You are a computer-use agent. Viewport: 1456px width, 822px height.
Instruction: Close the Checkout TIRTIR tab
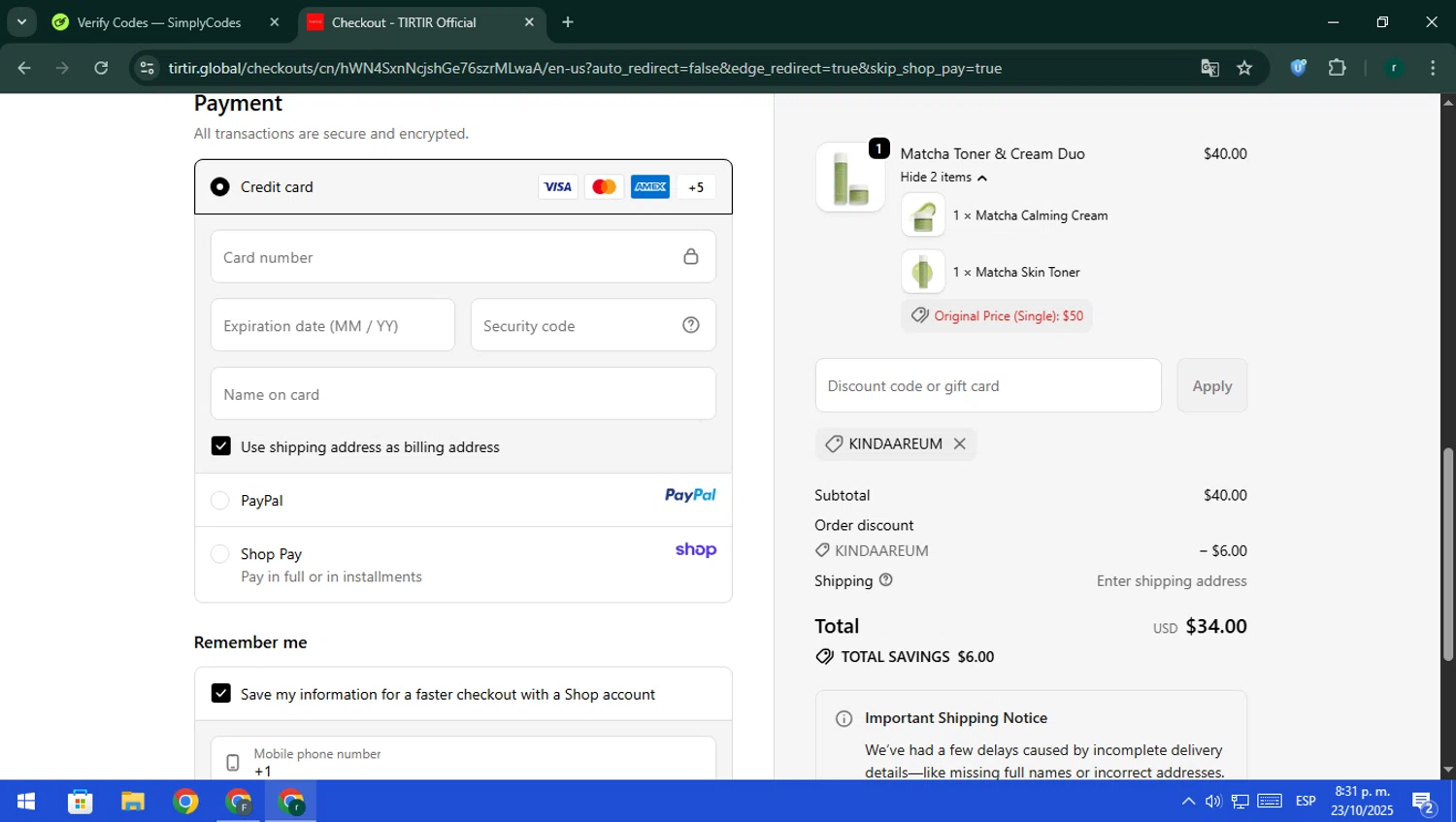pyautogui.click(x=529, y=22)
